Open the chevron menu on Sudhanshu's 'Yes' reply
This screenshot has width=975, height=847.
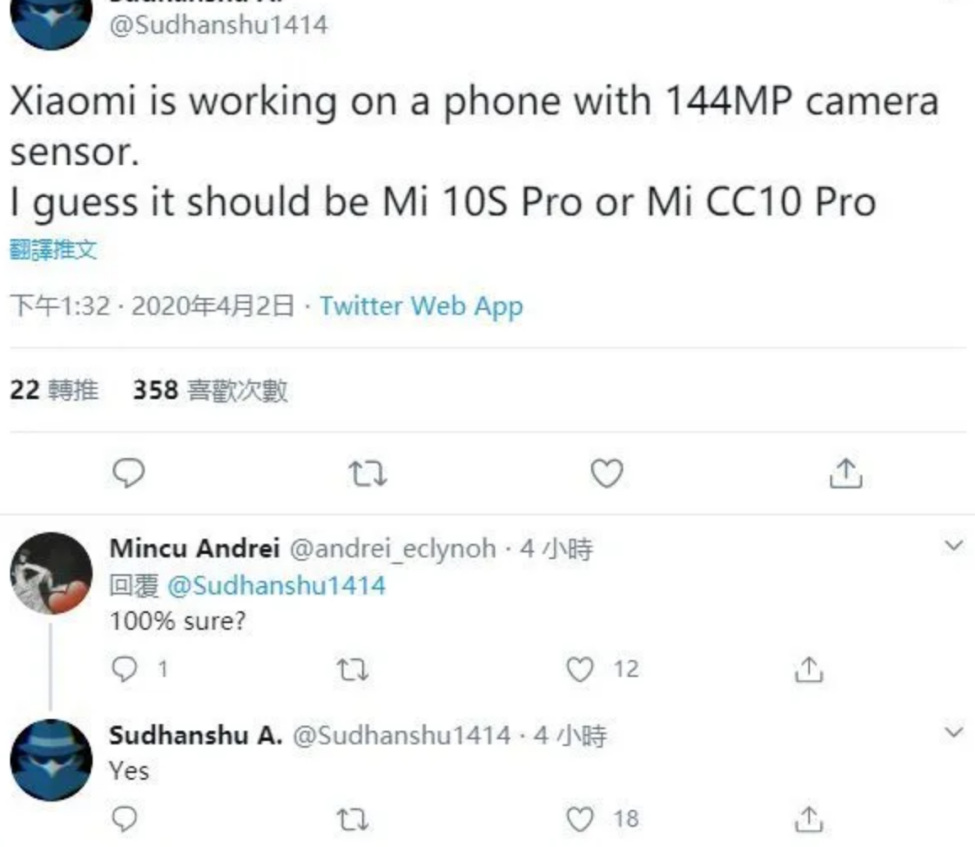[x=953, y=732]
